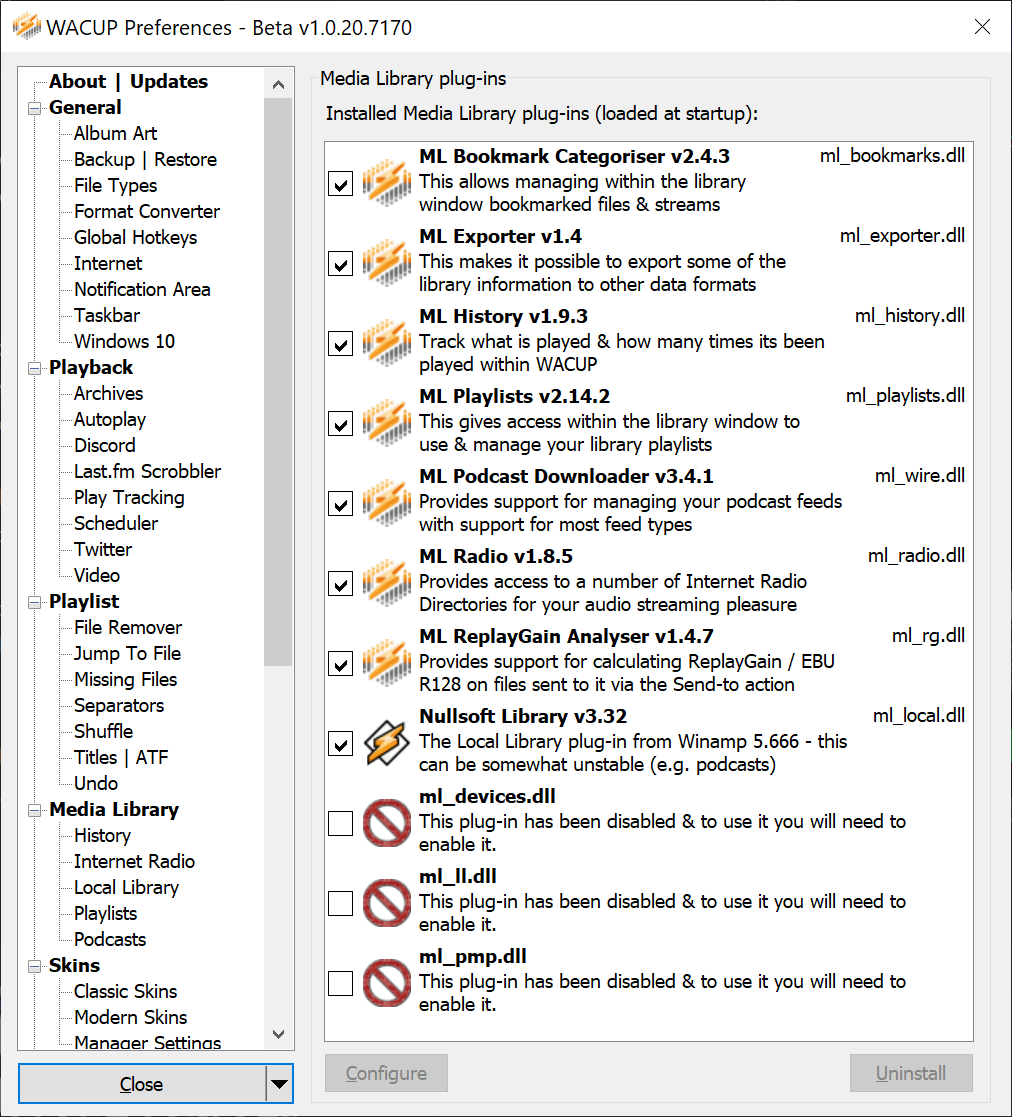This screenshot has height=1117, width=1012.
Task: Enable the ml_ll.dll plug-in checkbox
Action: pos(340,903)
